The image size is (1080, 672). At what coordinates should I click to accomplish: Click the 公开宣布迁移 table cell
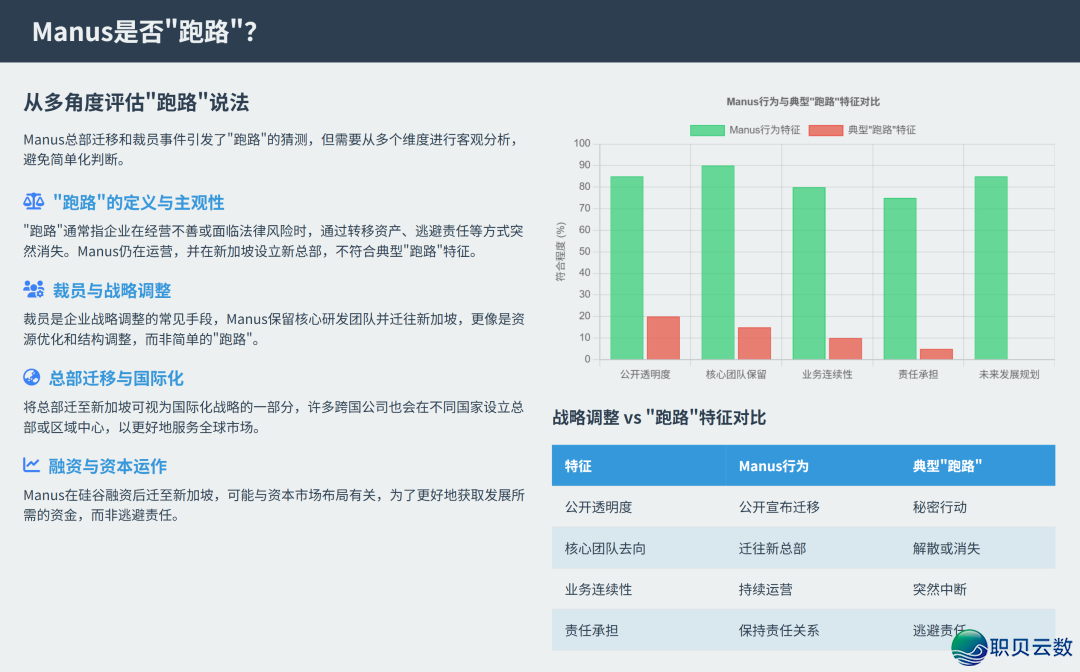click(x=779, y=507)
